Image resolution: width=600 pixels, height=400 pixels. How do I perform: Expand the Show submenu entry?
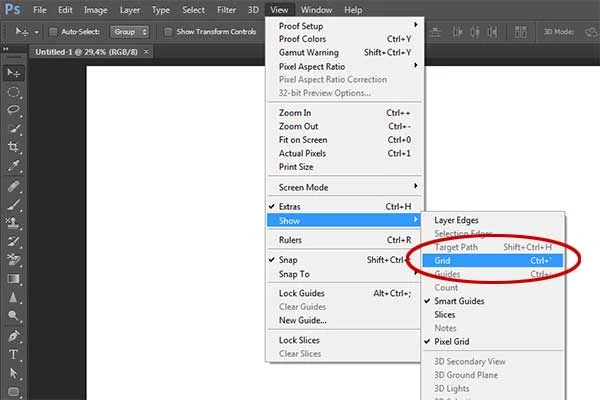point(344,220)
